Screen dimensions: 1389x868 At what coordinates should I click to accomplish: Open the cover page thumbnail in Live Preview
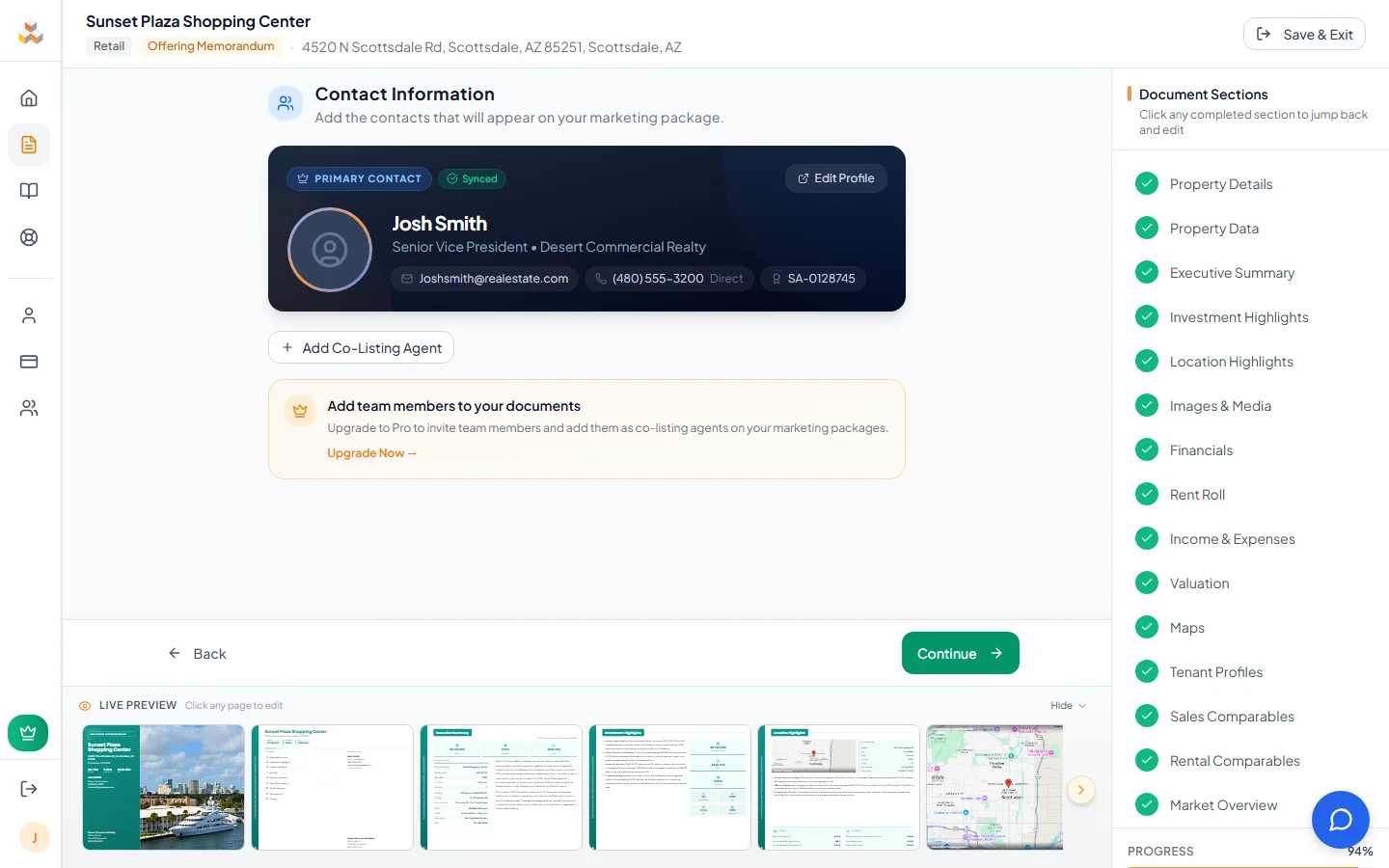pos(163,788)
